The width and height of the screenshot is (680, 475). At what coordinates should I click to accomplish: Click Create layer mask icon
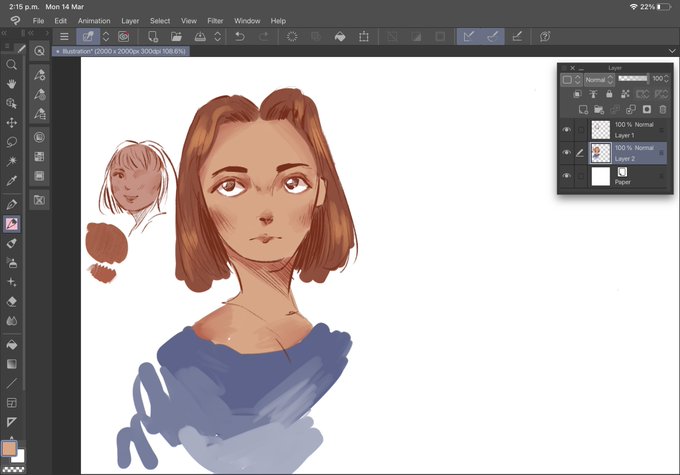647,110
